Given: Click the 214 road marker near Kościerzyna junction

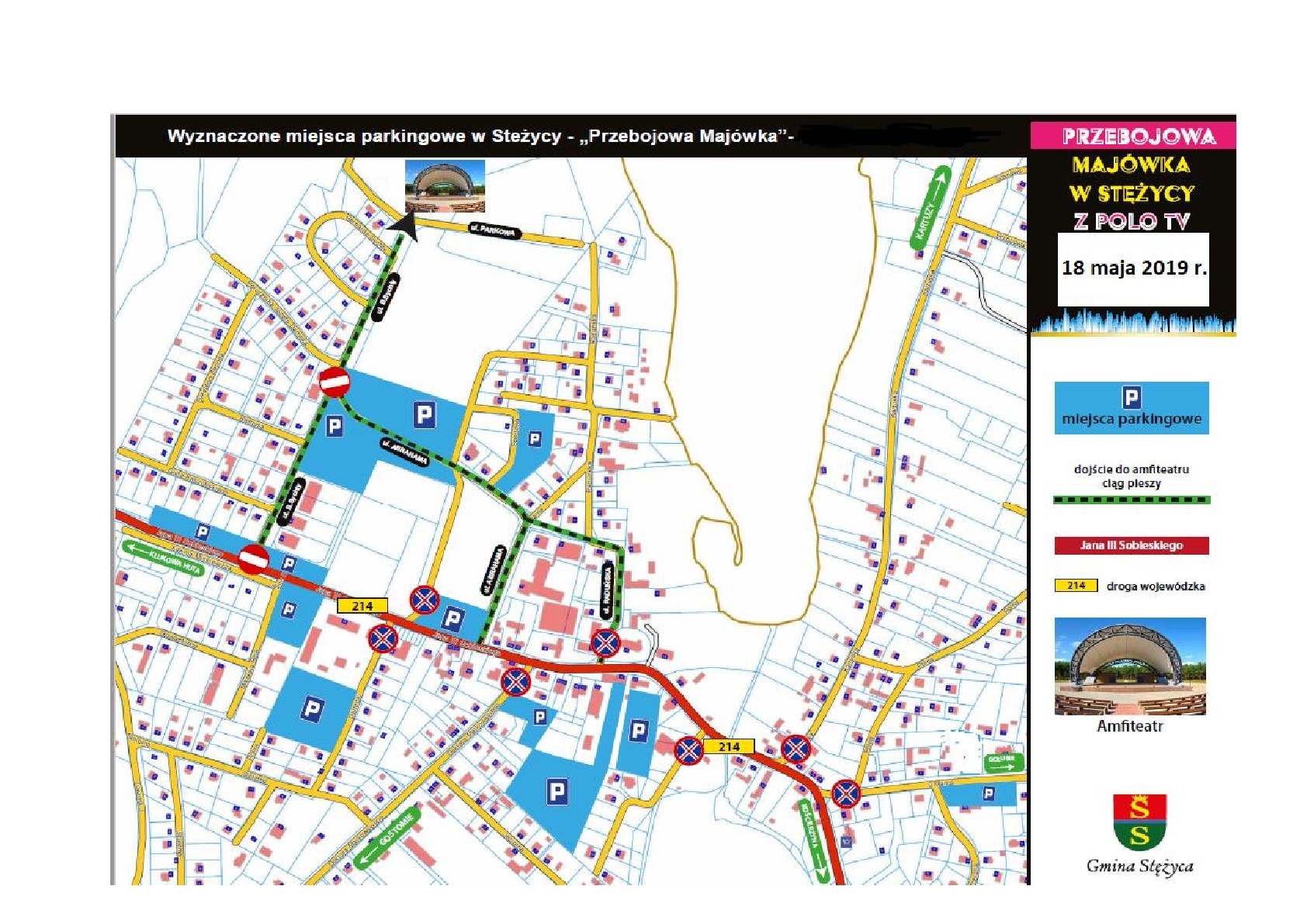Looking at the screenshot, I should coord(729,746).
